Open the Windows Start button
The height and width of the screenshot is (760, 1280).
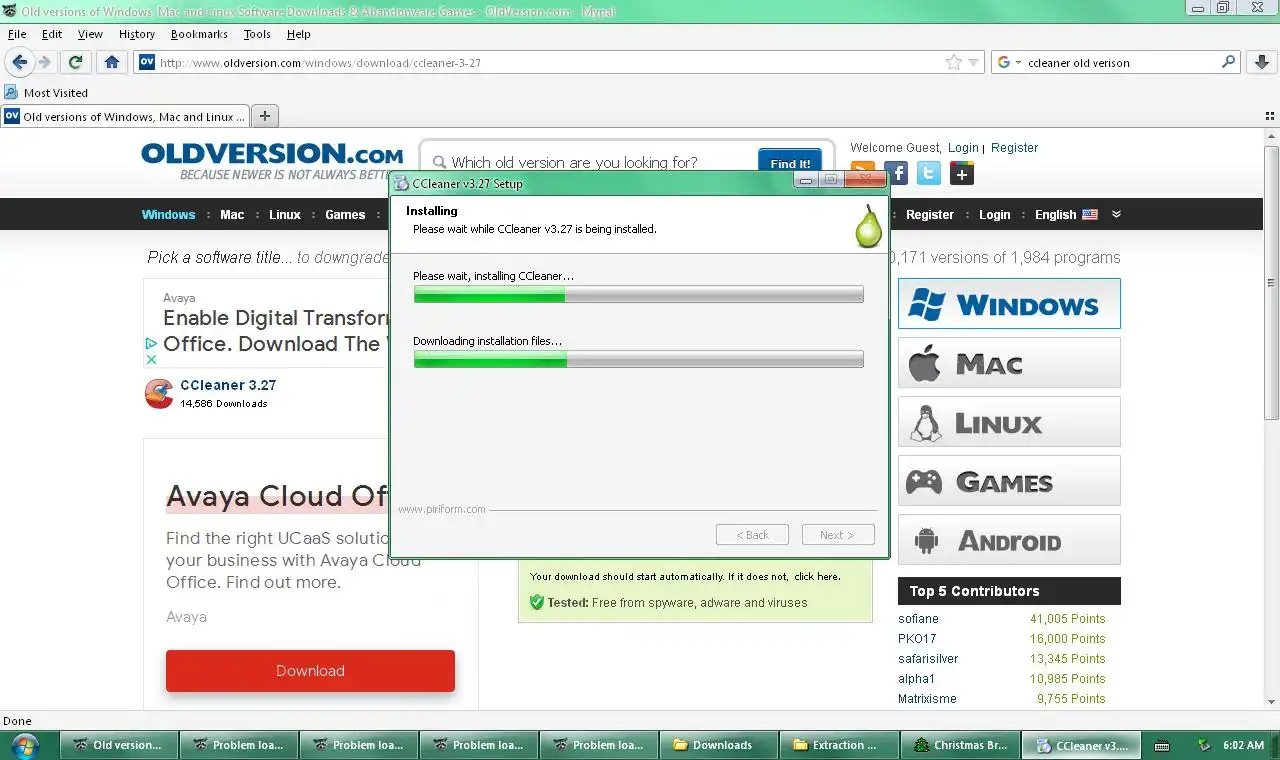point(24,745)
